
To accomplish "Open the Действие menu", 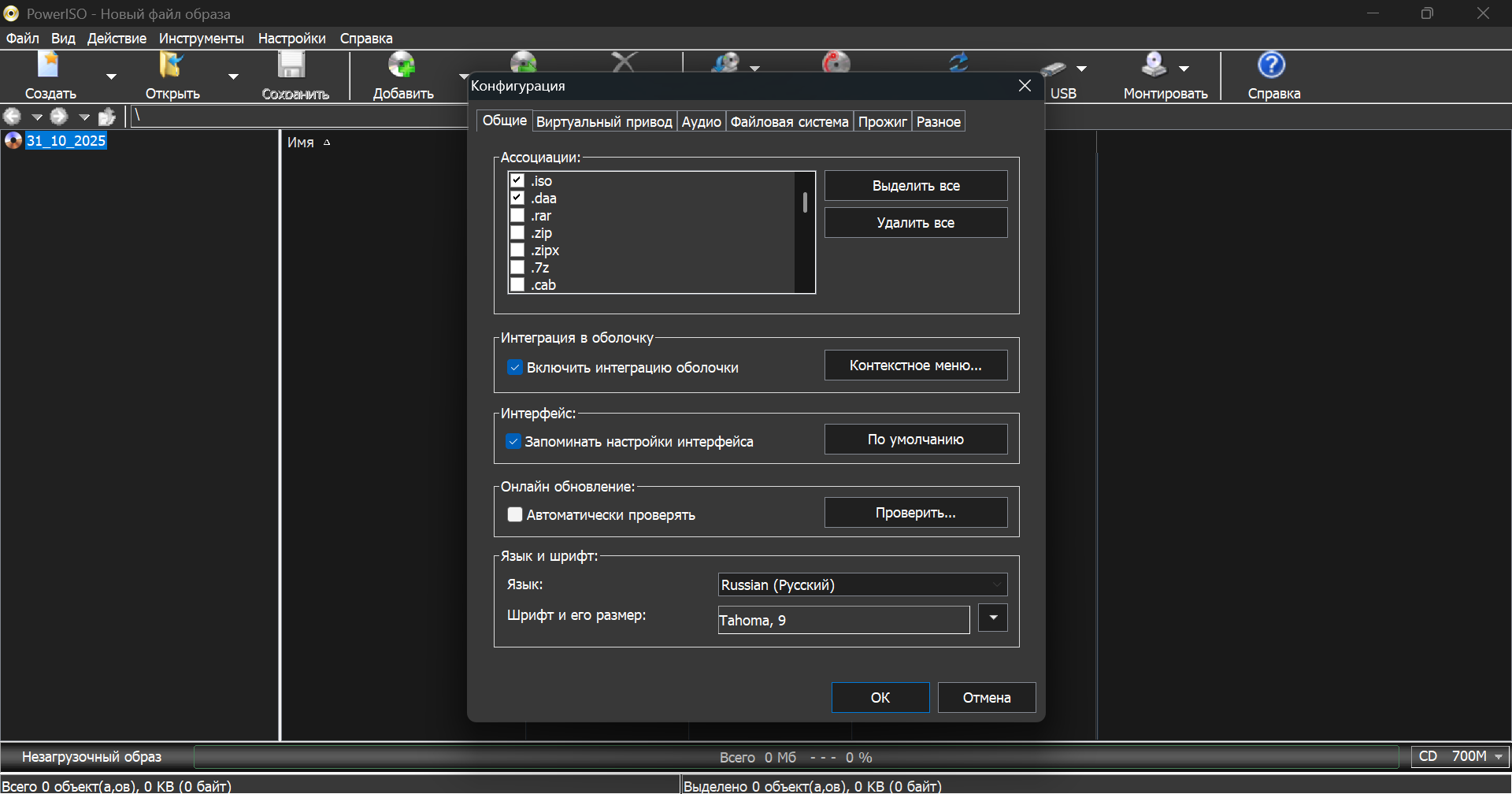I will tap(117, 38).
